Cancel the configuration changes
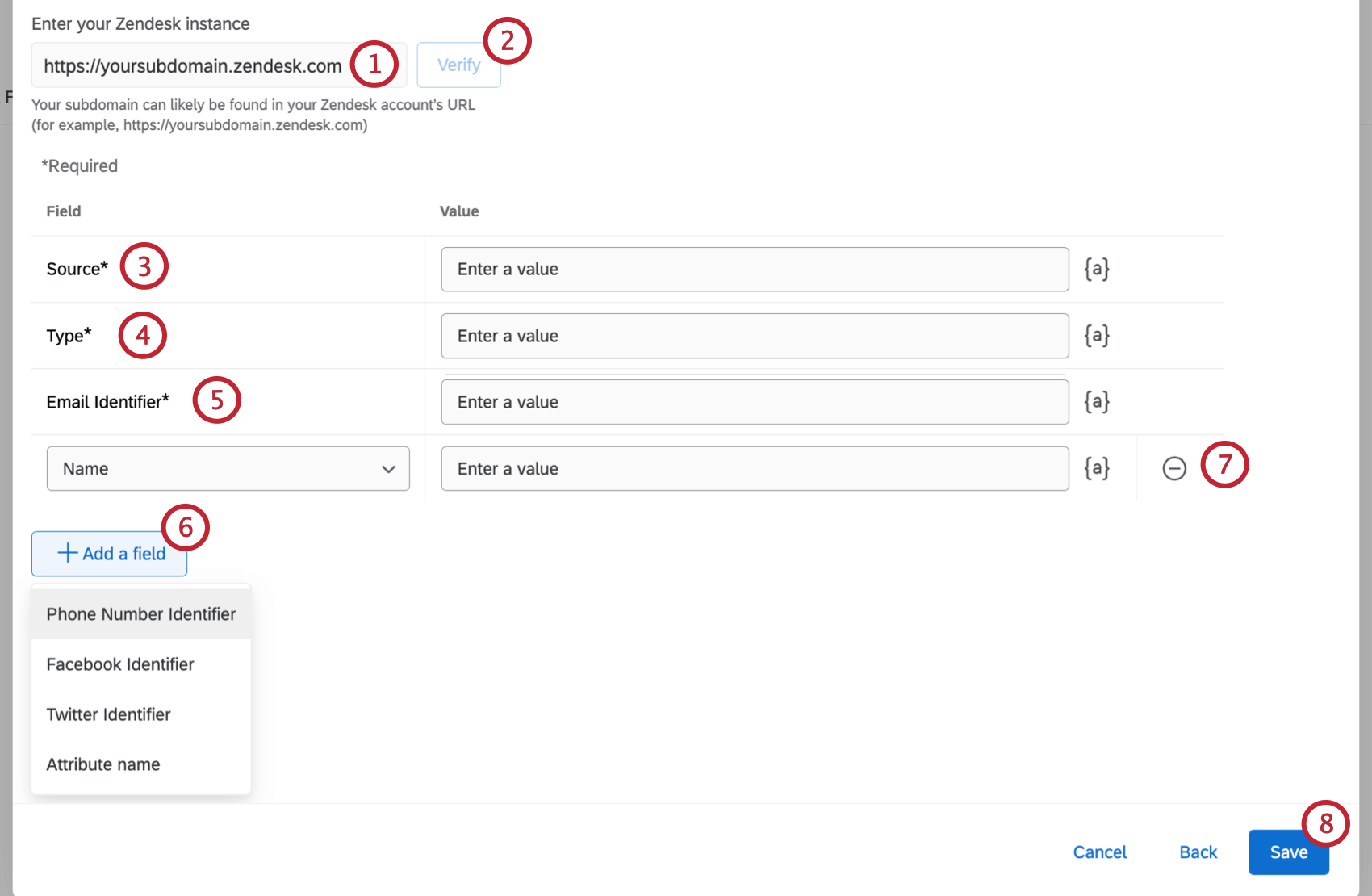 1099,852
